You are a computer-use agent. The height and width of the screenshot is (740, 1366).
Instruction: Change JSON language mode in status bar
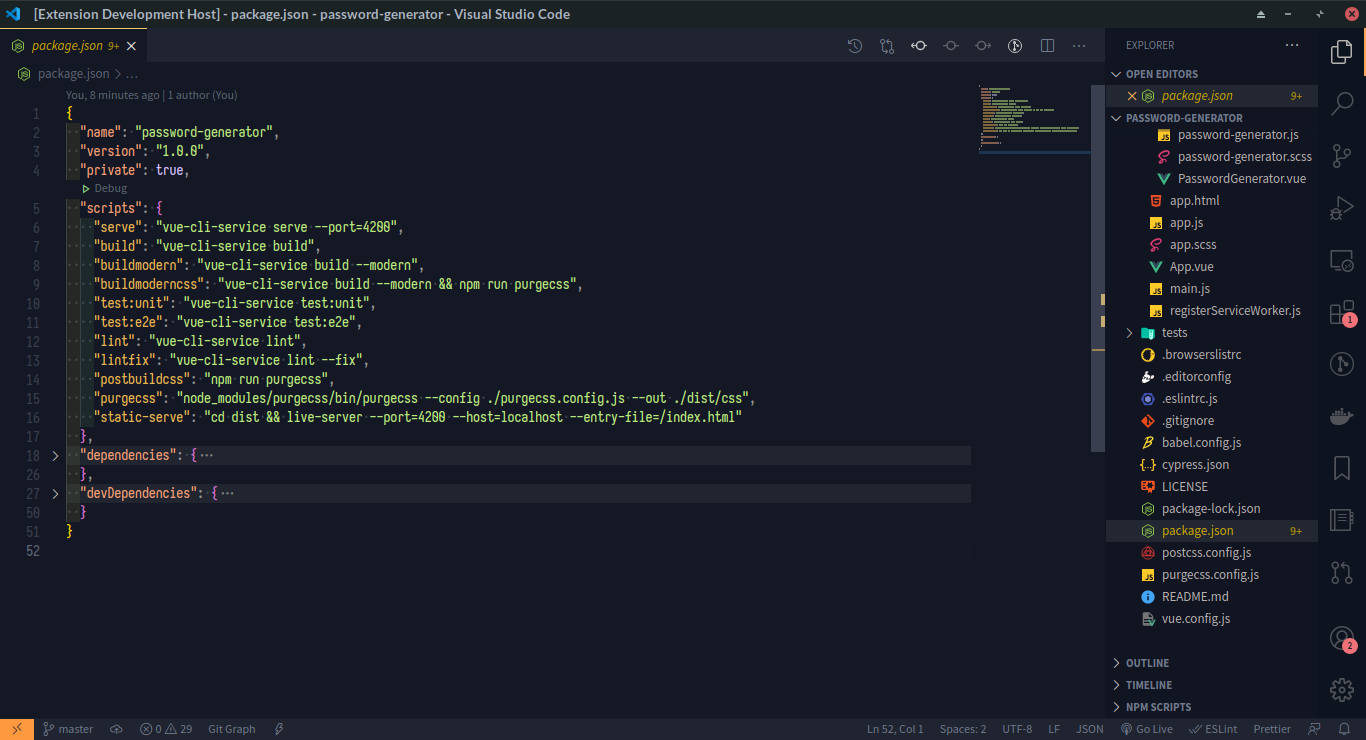pos(1090,729)
